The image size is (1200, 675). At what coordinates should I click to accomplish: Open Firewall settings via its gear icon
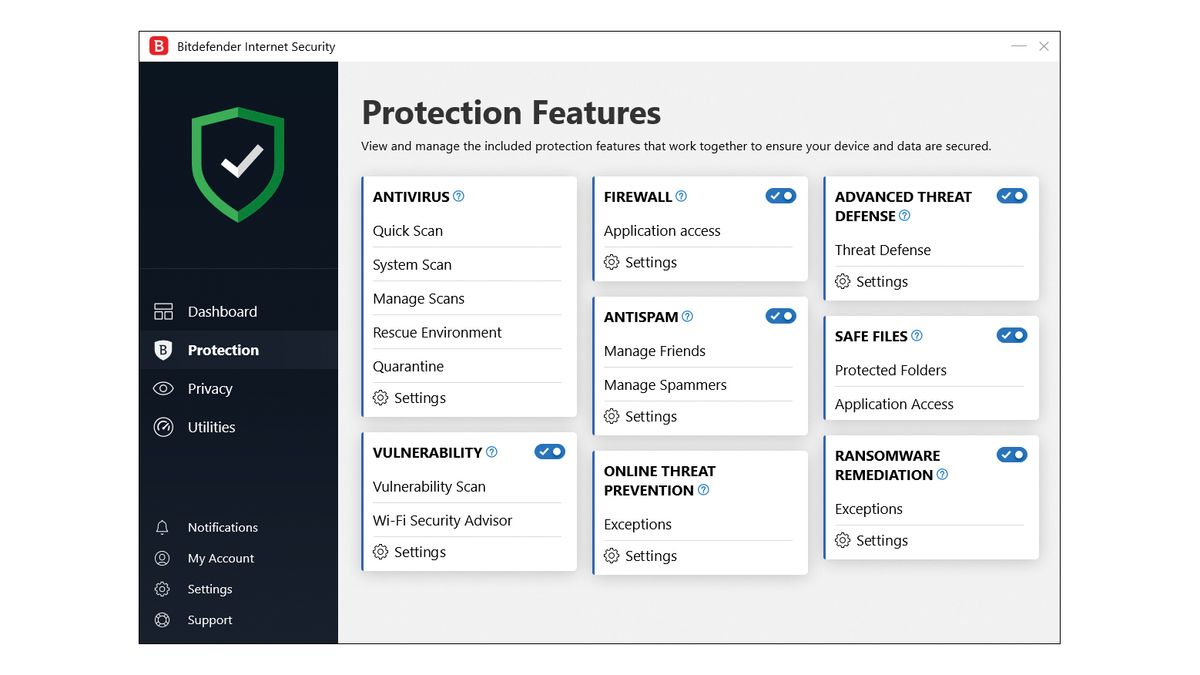(612, 262)
